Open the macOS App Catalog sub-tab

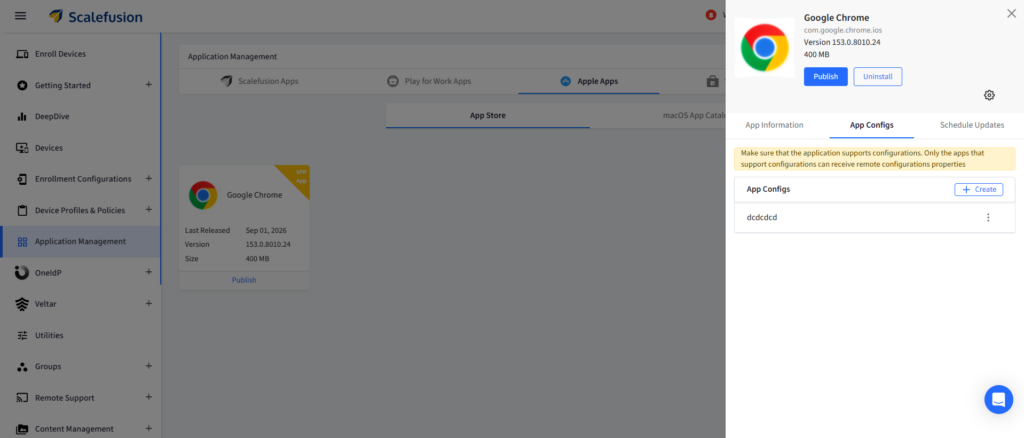(694, 116)
